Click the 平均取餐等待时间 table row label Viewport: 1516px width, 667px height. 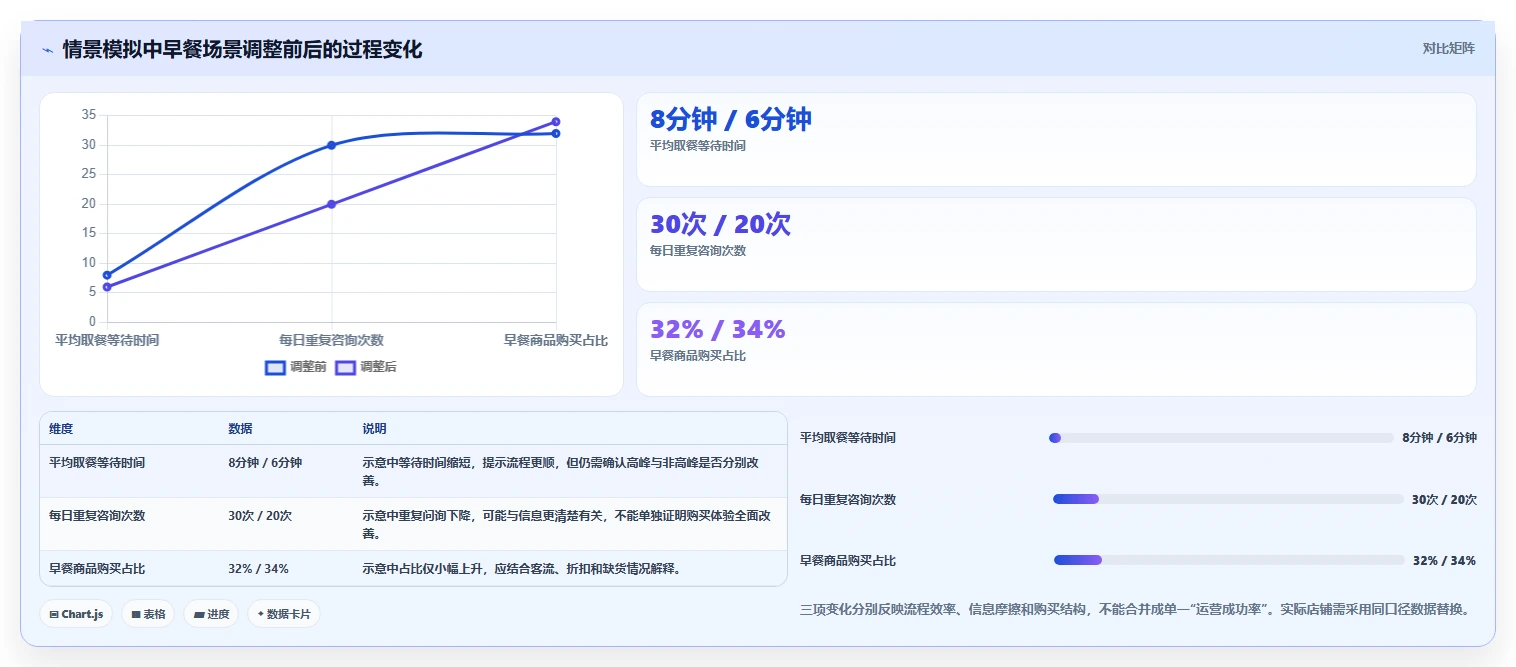pyautogui.click(x=97, y=463)
